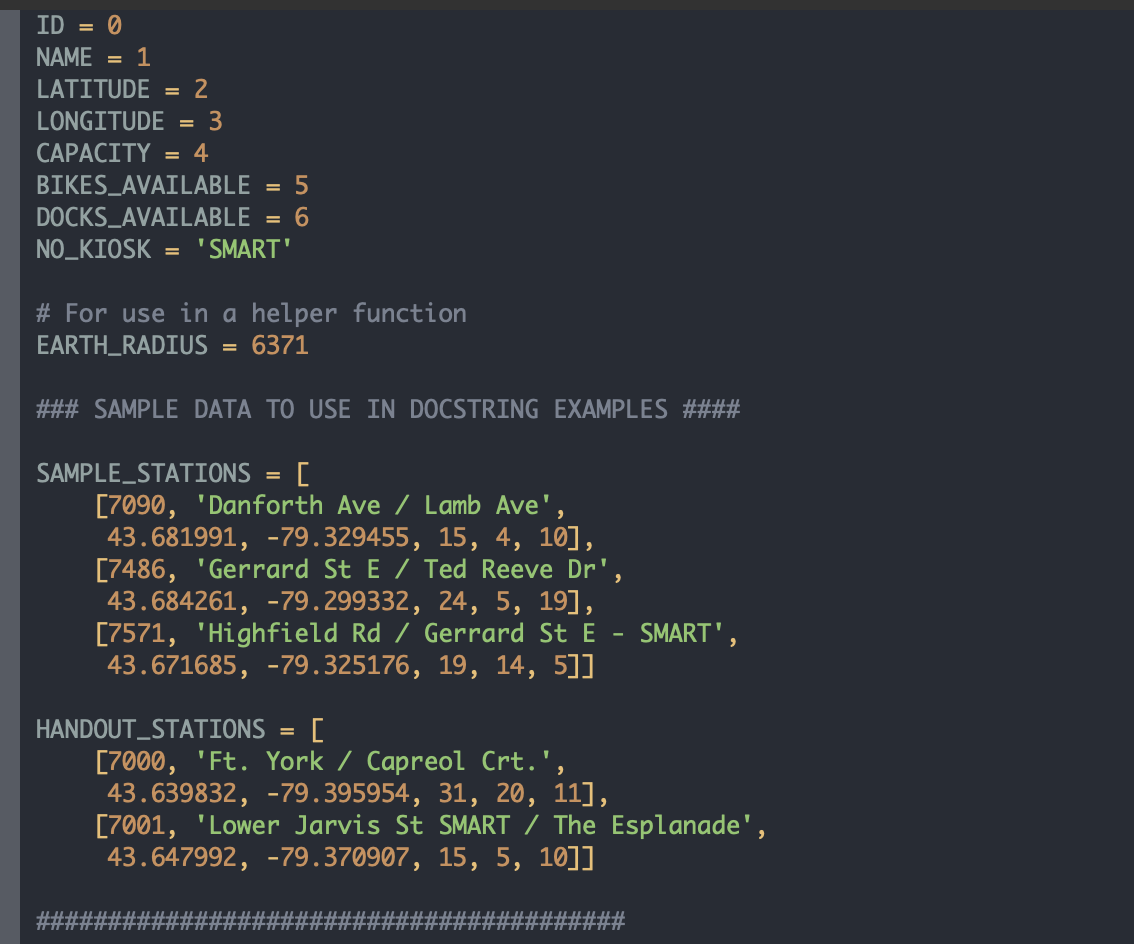Click station ID 7571
The height and width of the screenshot is (944, 1134).
[x=137, y=633]
